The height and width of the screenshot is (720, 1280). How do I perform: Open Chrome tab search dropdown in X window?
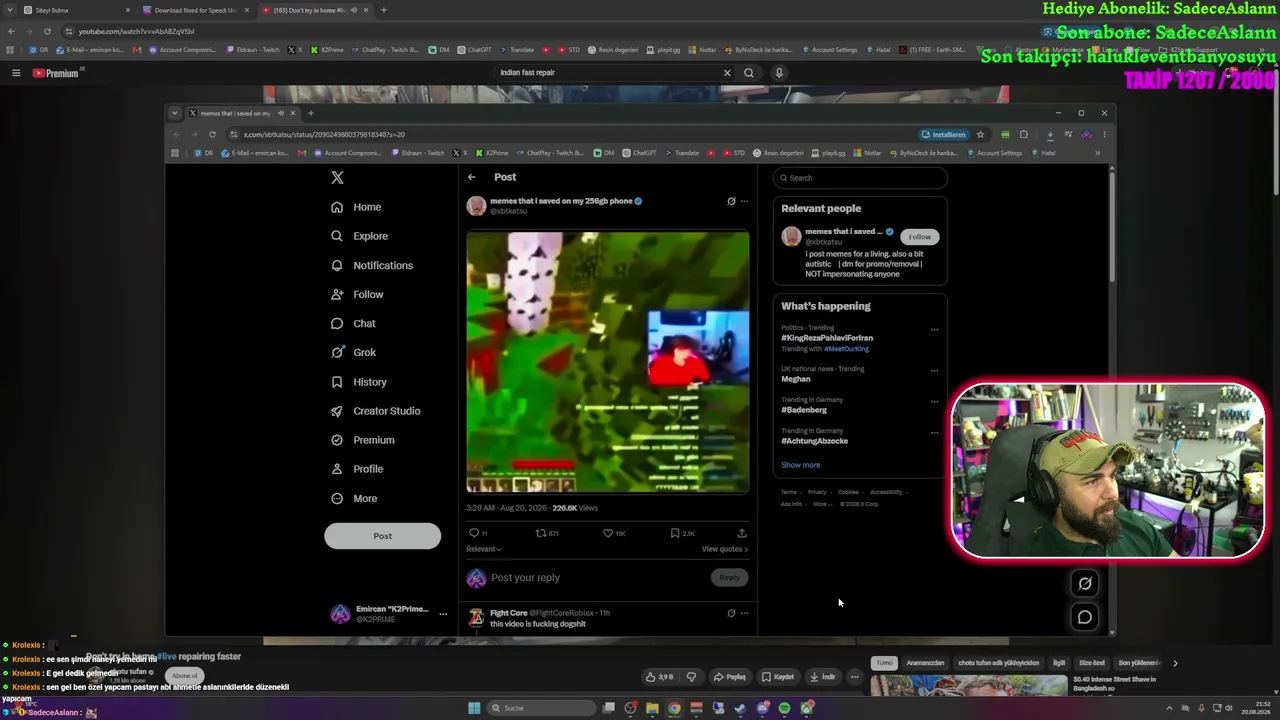[x=175, y=113]
